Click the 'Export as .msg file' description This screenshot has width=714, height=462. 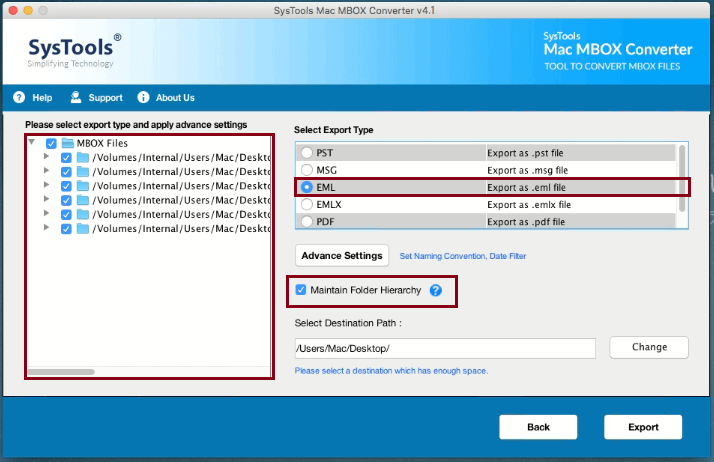(x=527, y=170)
